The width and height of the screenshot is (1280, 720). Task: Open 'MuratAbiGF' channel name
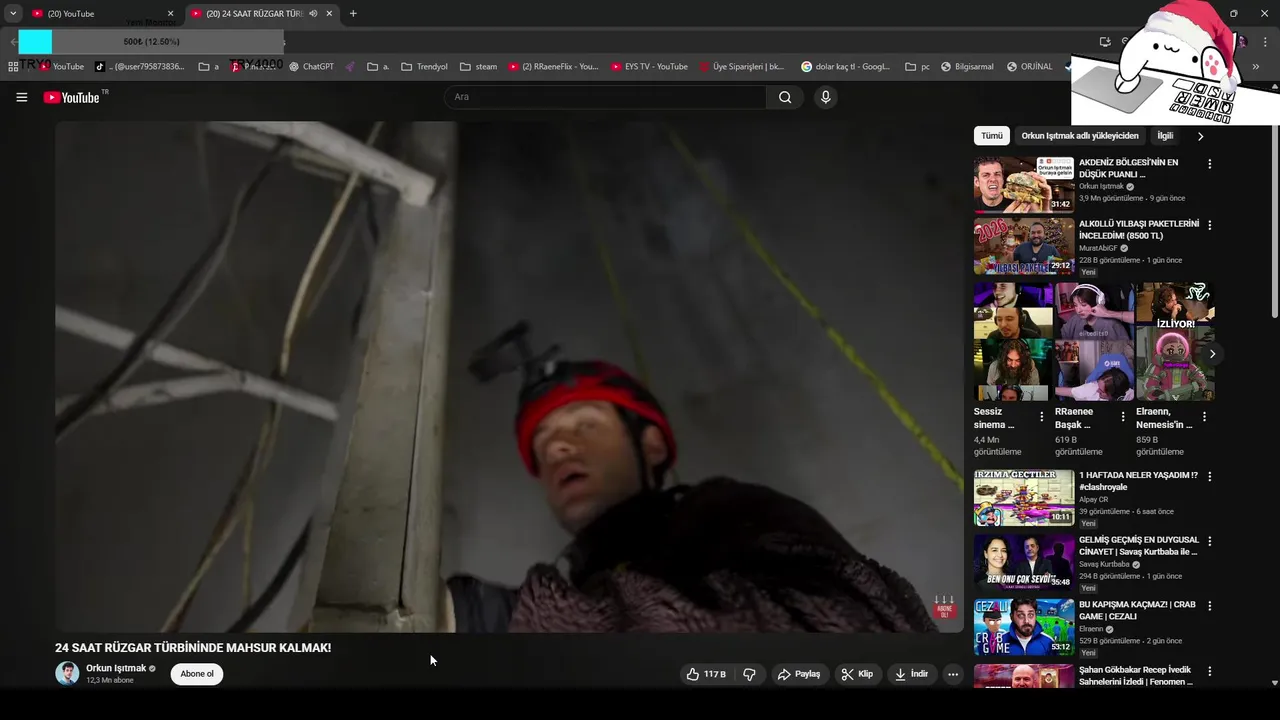pos(1098,248)
